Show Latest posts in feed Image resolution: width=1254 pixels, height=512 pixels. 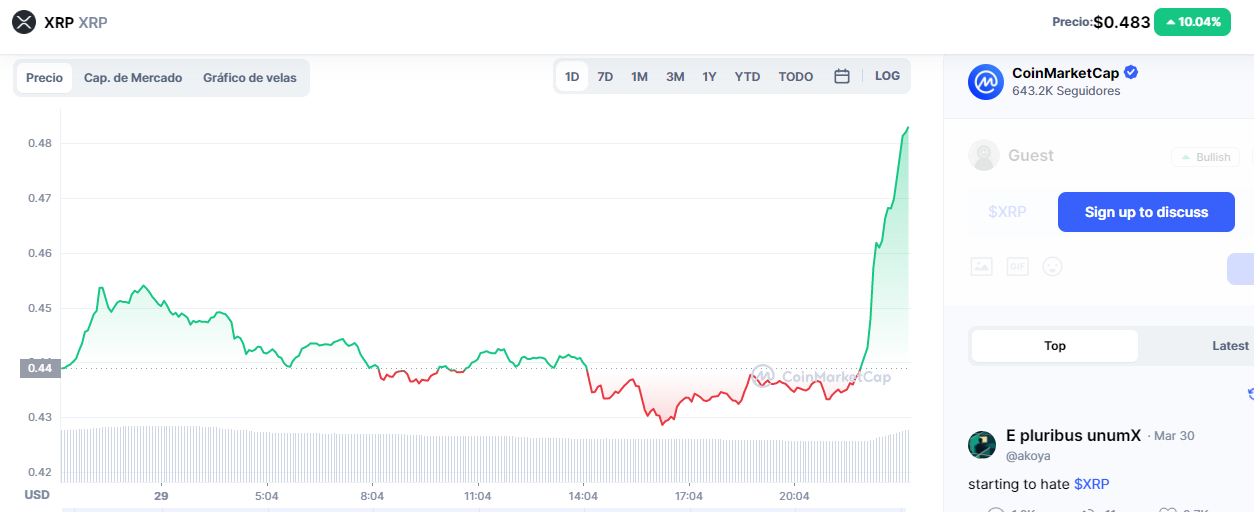click(x=1230, y=346)
